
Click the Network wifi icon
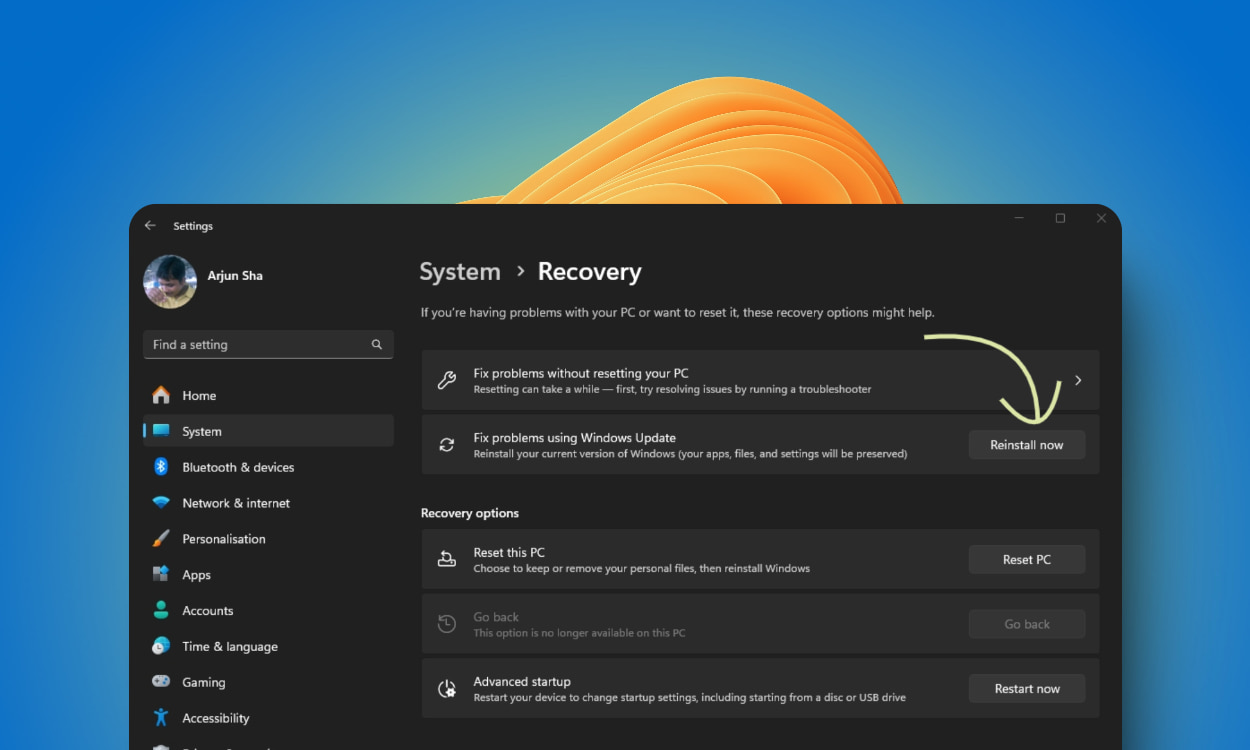pyautogui.click(x=161, y=503)
